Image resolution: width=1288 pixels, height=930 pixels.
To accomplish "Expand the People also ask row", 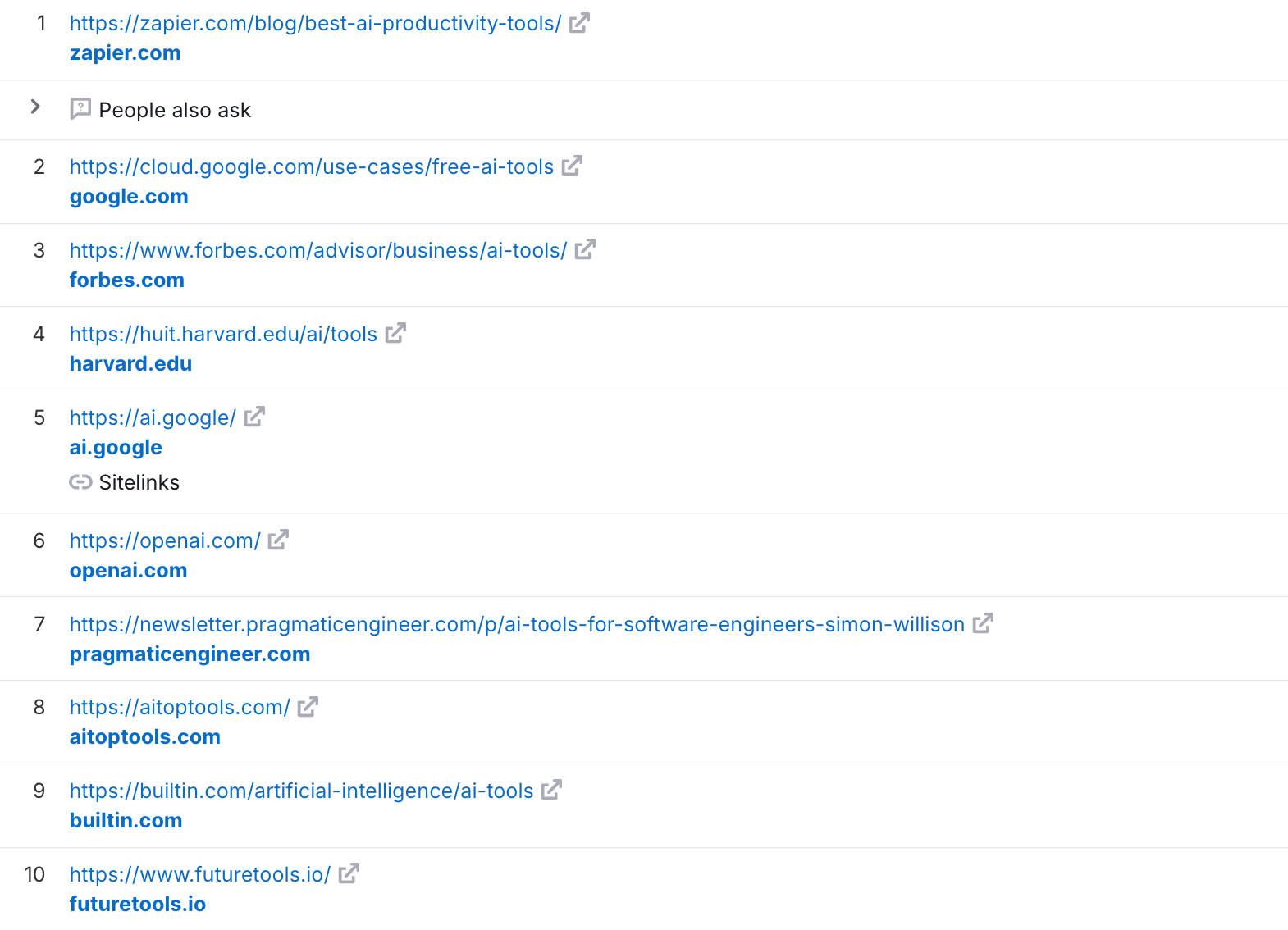I will (35, 107).
